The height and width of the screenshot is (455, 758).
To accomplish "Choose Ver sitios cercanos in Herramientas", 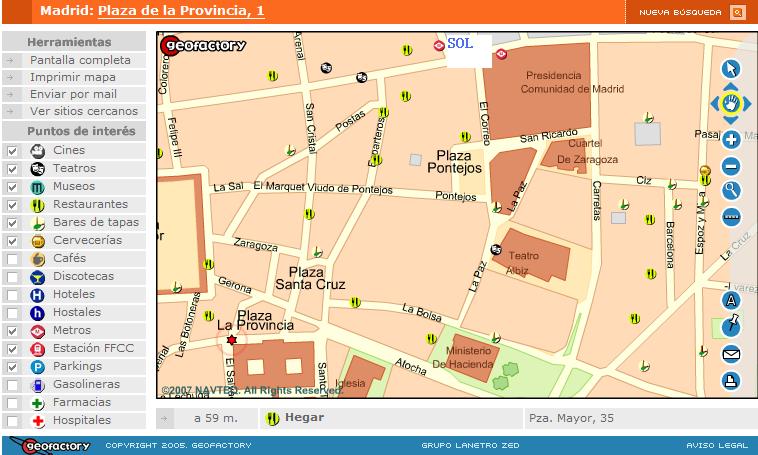I will (x=84, y=111).
